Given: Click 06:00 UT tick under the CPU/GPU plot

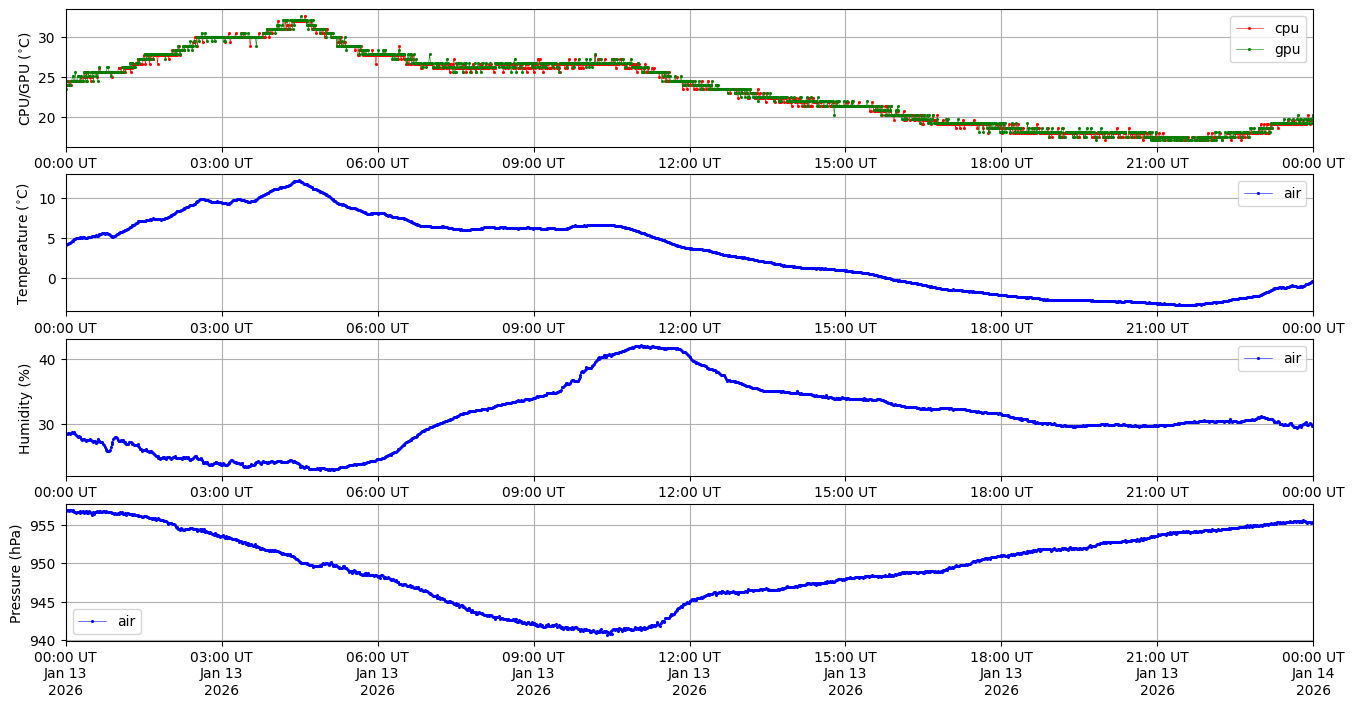Looking at the screenshot, I should pos(377,162).
